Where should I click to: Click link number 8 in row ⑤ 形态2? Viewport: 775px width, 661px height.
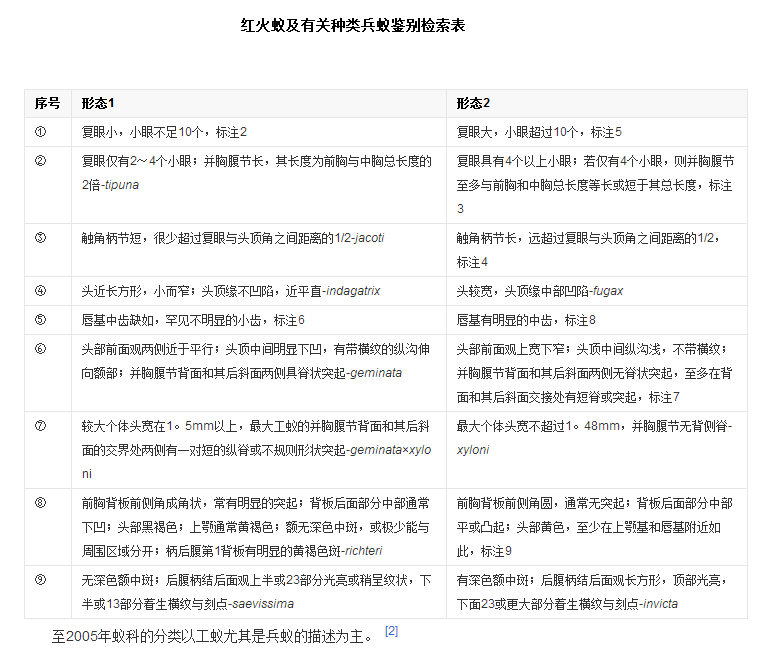(x=592, y=320)
